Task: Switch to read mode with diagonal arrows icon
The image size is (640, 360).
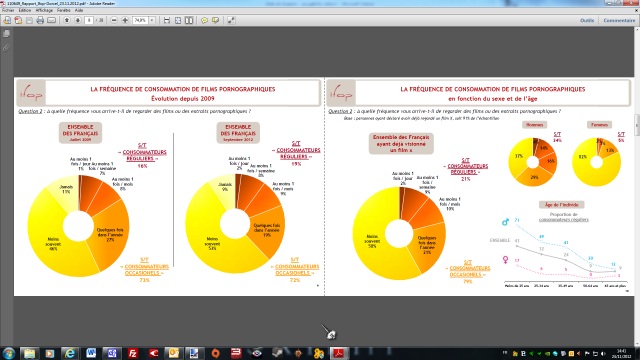Action: point(231,20)
